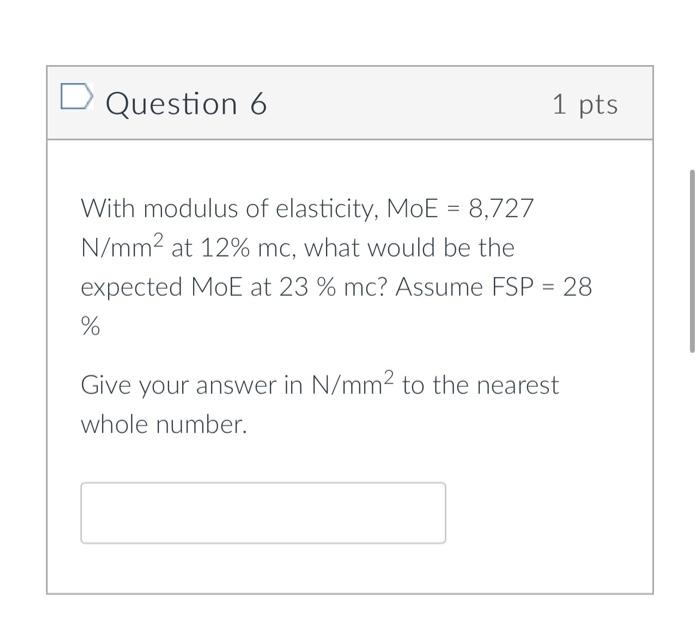Click the words "to the nearest"
This screenshot has height=629, width=700.
coord(480,385)
